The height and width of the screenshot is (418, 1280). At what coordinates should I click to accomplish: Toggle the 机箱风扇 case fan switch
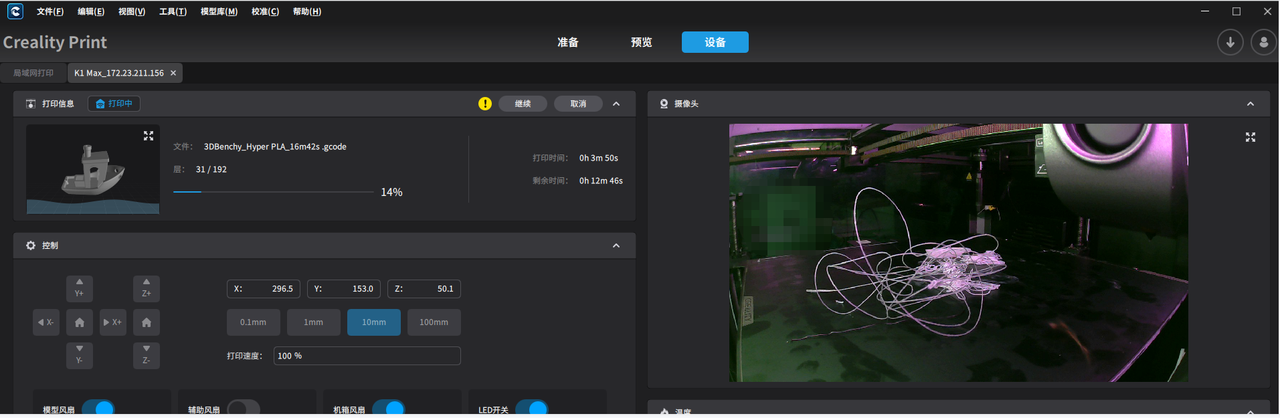[x=388, y=408]
